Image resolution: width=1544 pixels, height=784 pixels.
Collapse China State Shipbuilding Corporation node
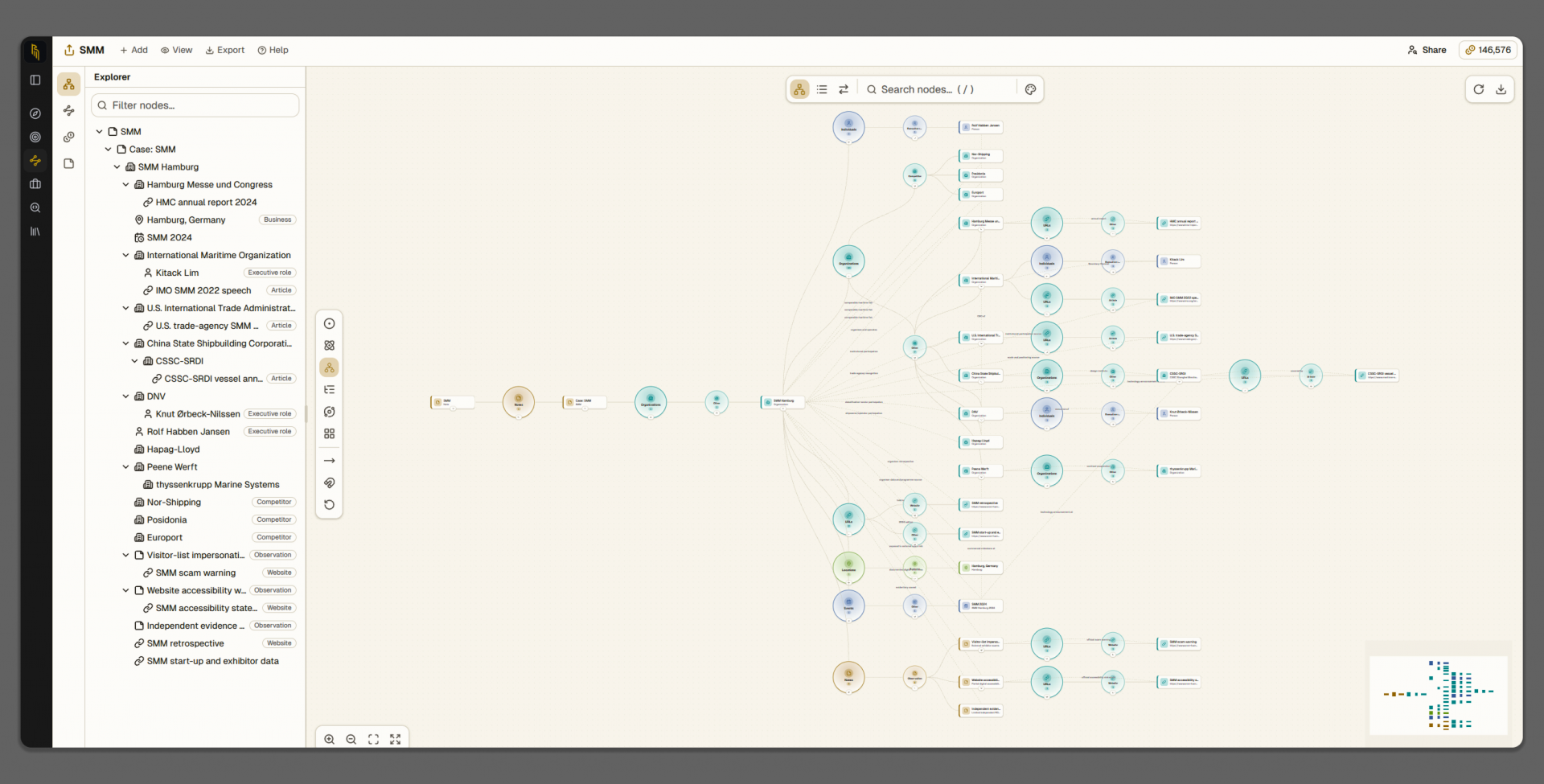[126, 344]
